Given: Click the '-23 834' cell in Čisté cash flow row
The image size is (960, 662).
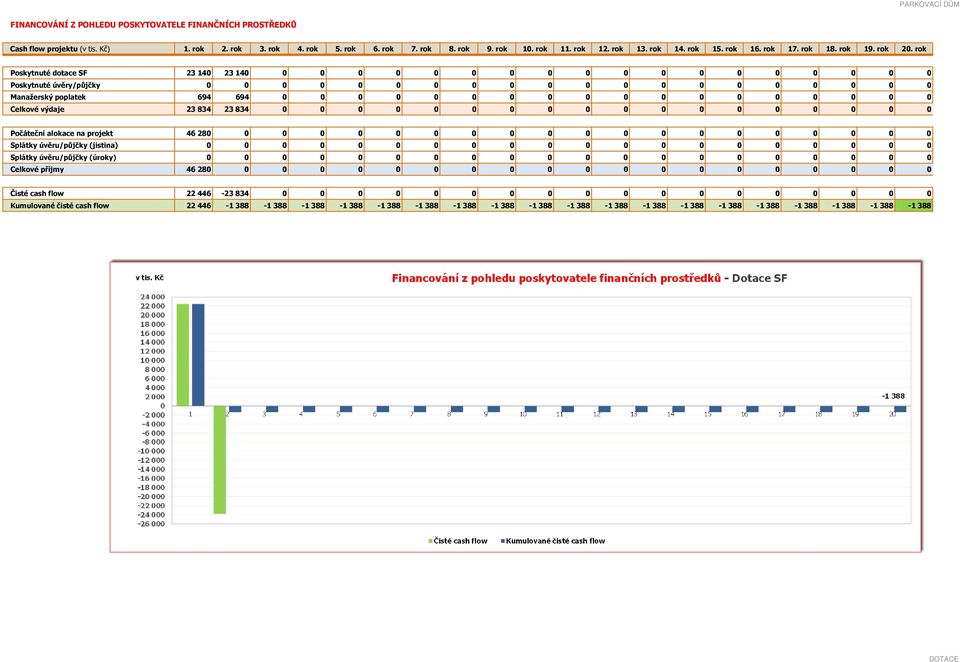Looking at the screenshot, I should [x=235, y=194].
